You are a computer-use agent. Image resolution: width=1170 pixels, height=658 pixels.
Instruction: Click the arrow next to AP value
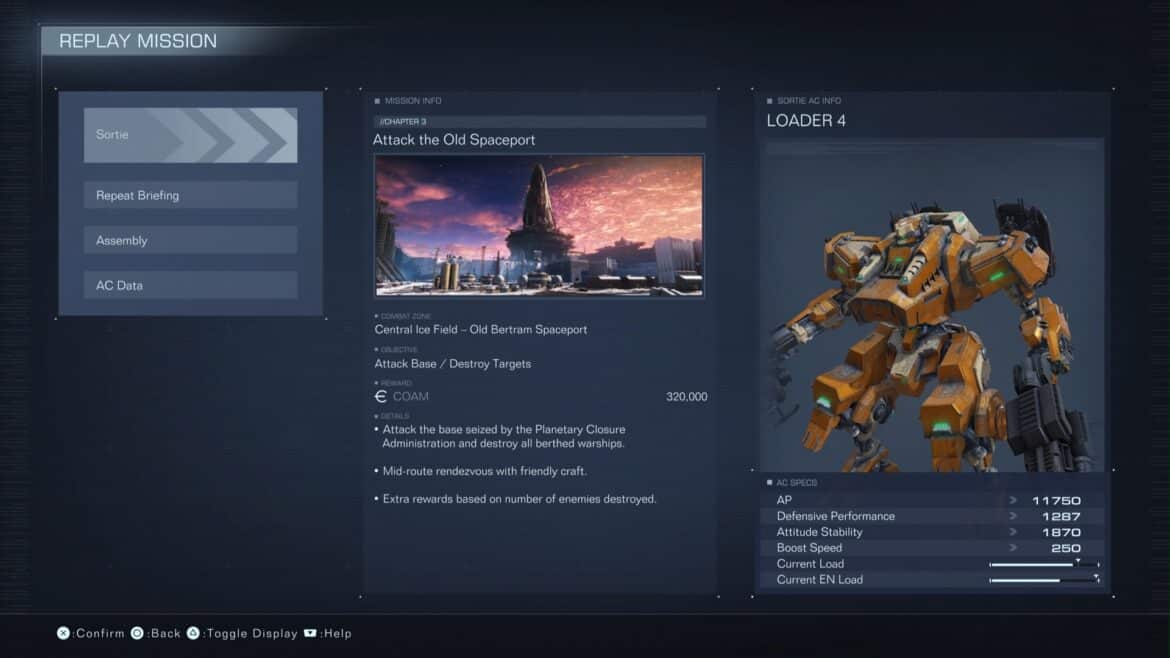coord(1013,500)
